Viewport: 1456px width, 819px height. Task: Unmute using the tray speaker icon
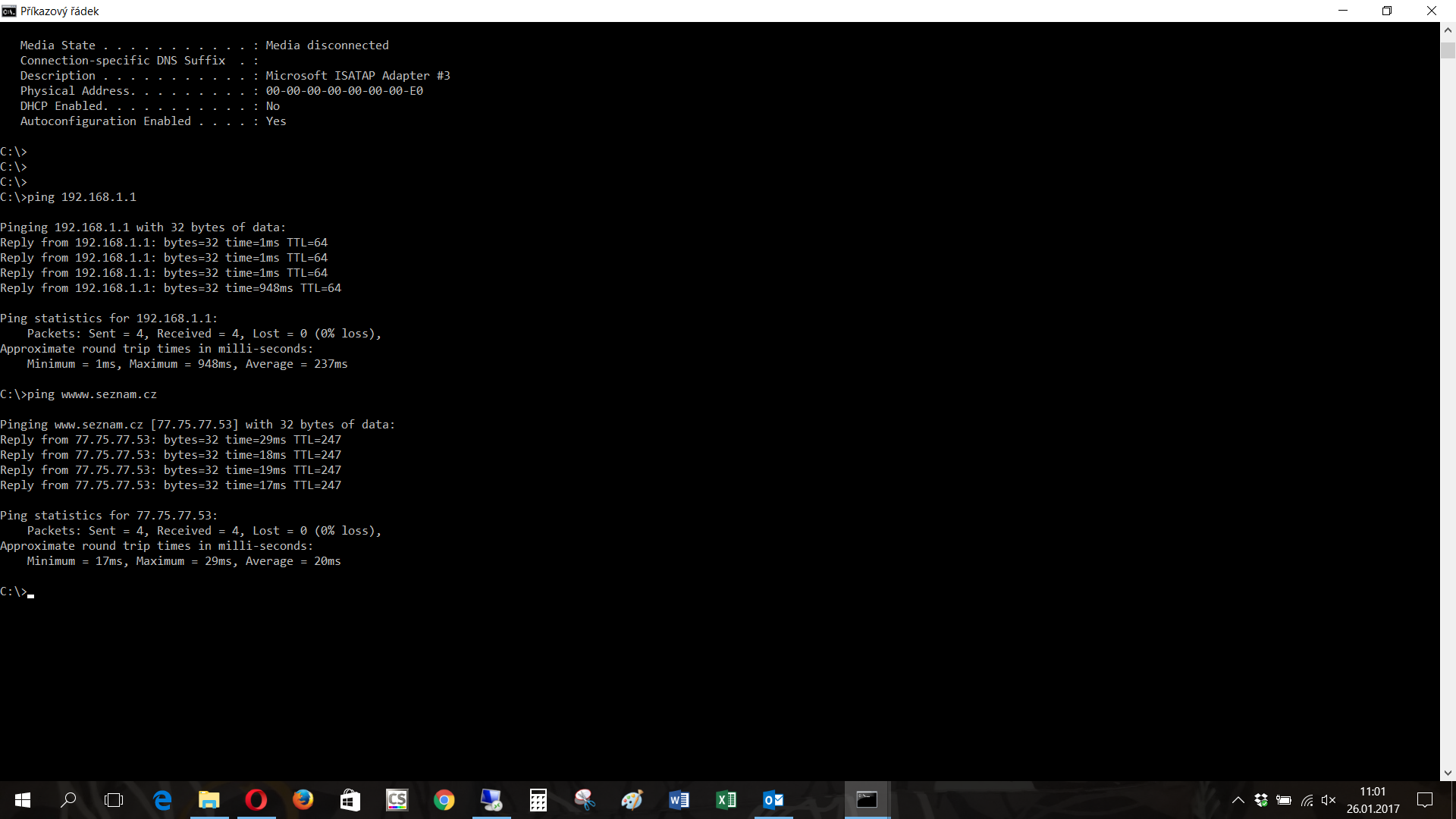[1329, 800]
